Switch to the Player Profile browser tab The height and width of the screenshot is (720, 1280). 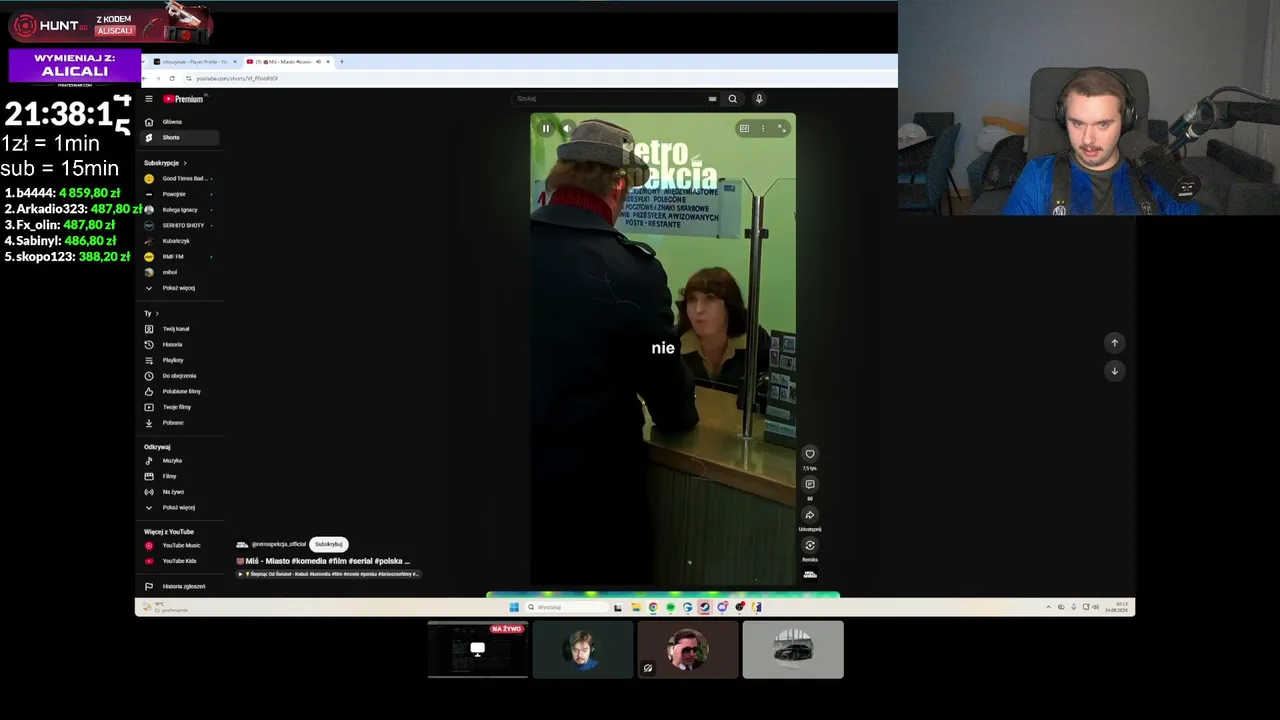tap(195, 62)
